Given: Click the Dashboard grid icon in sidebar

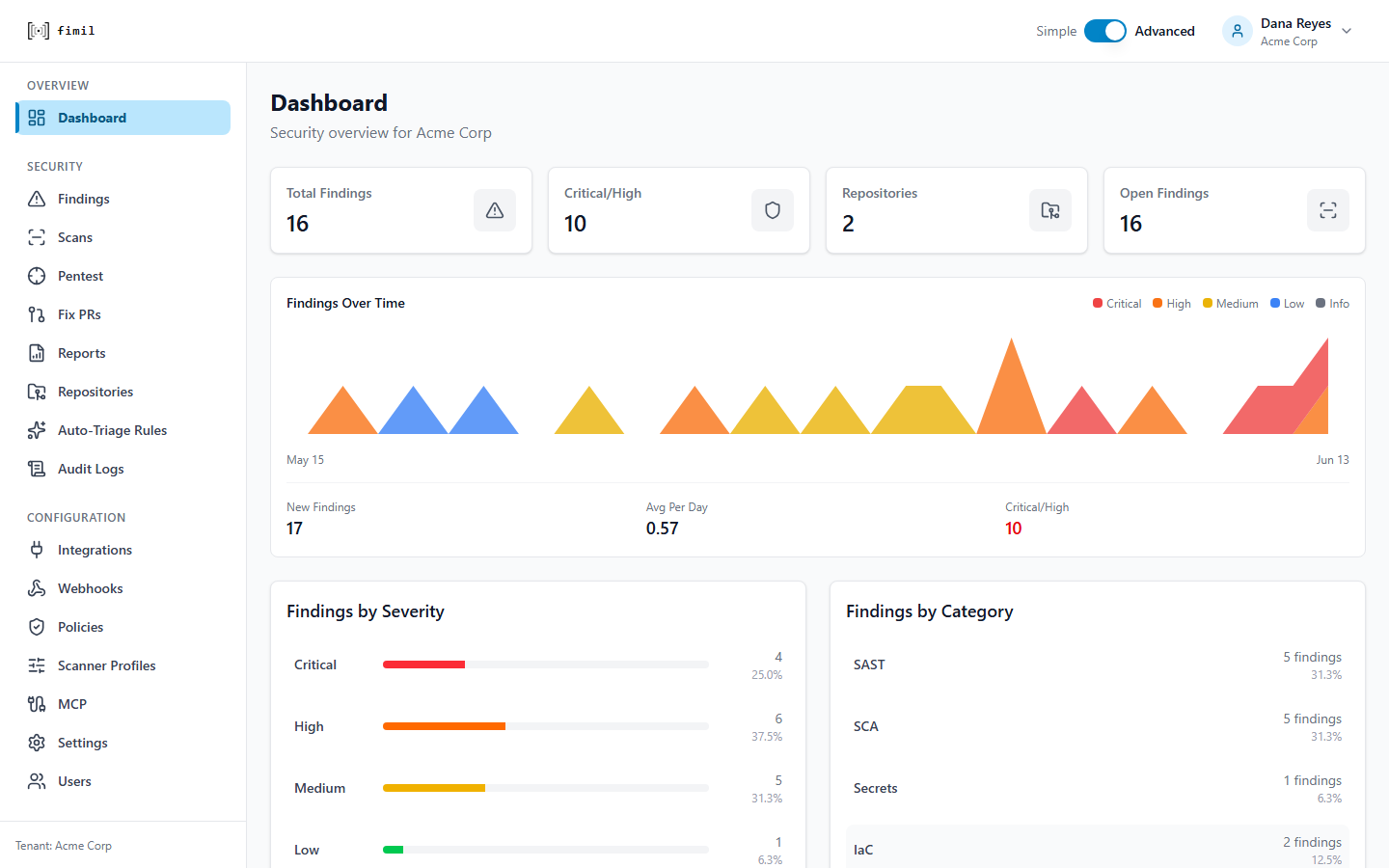Looking at the screenshot, I should tap(37, 118).
